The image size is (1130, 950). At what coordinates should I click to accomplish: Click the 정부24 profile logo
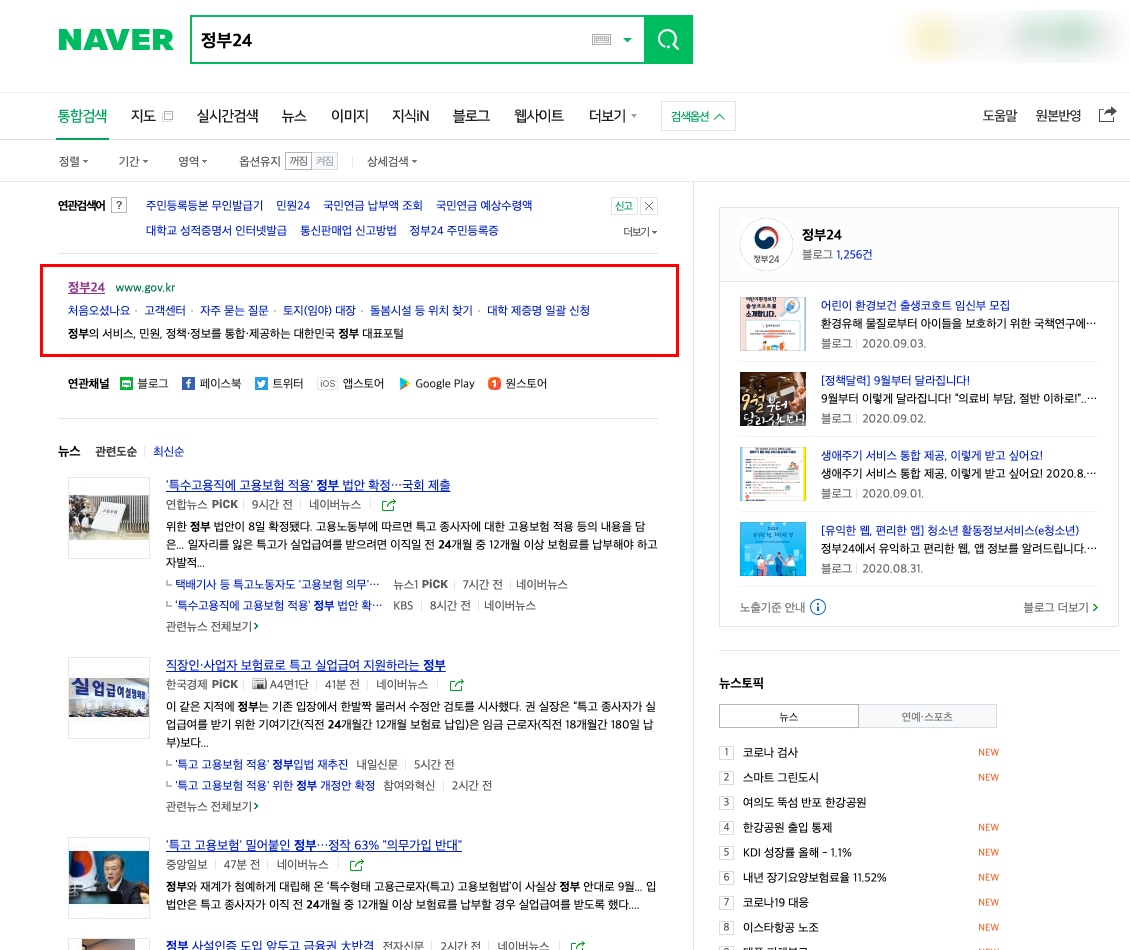pos(766,244)
